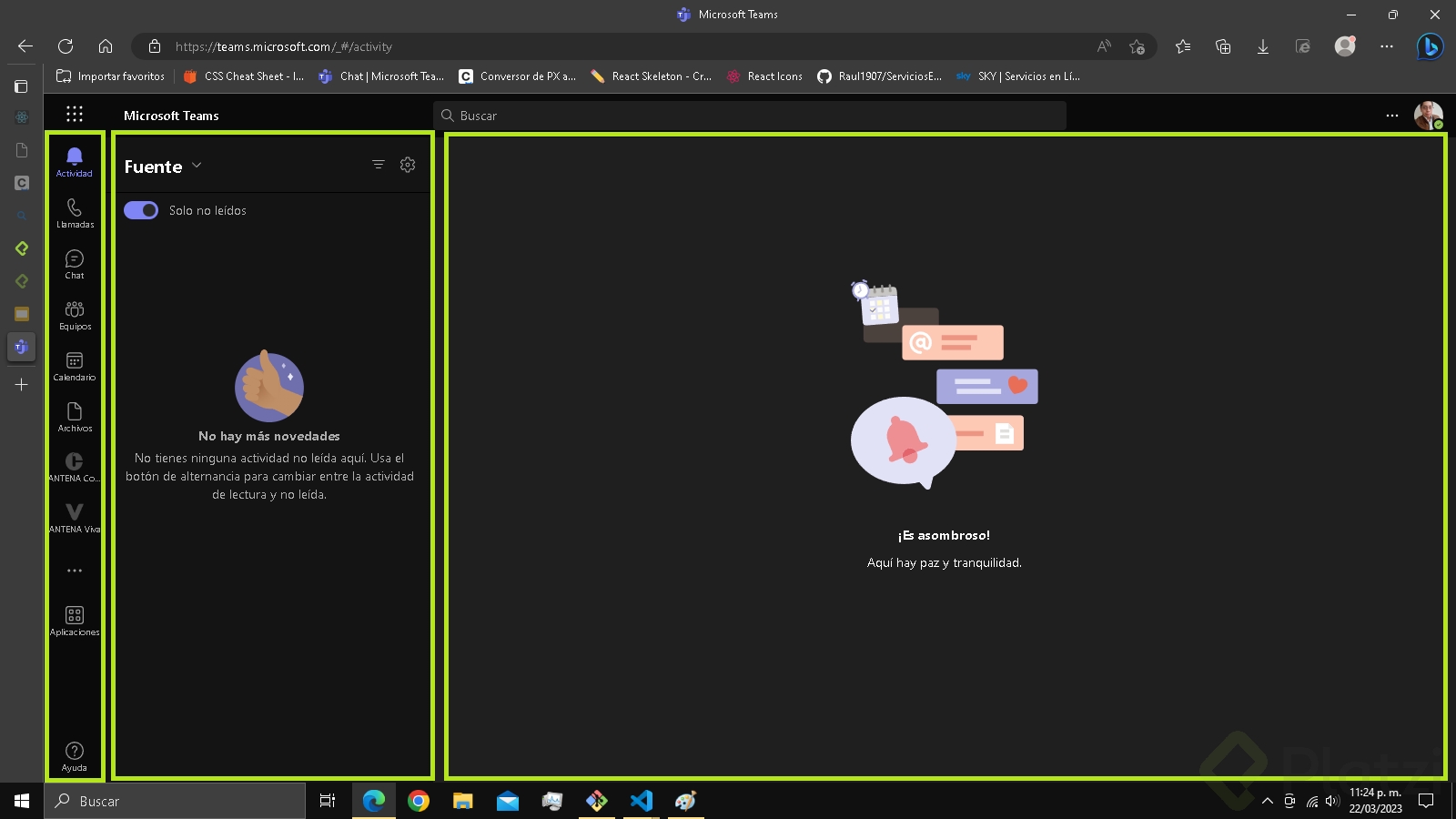Open the Chat section of Teams

74,264
